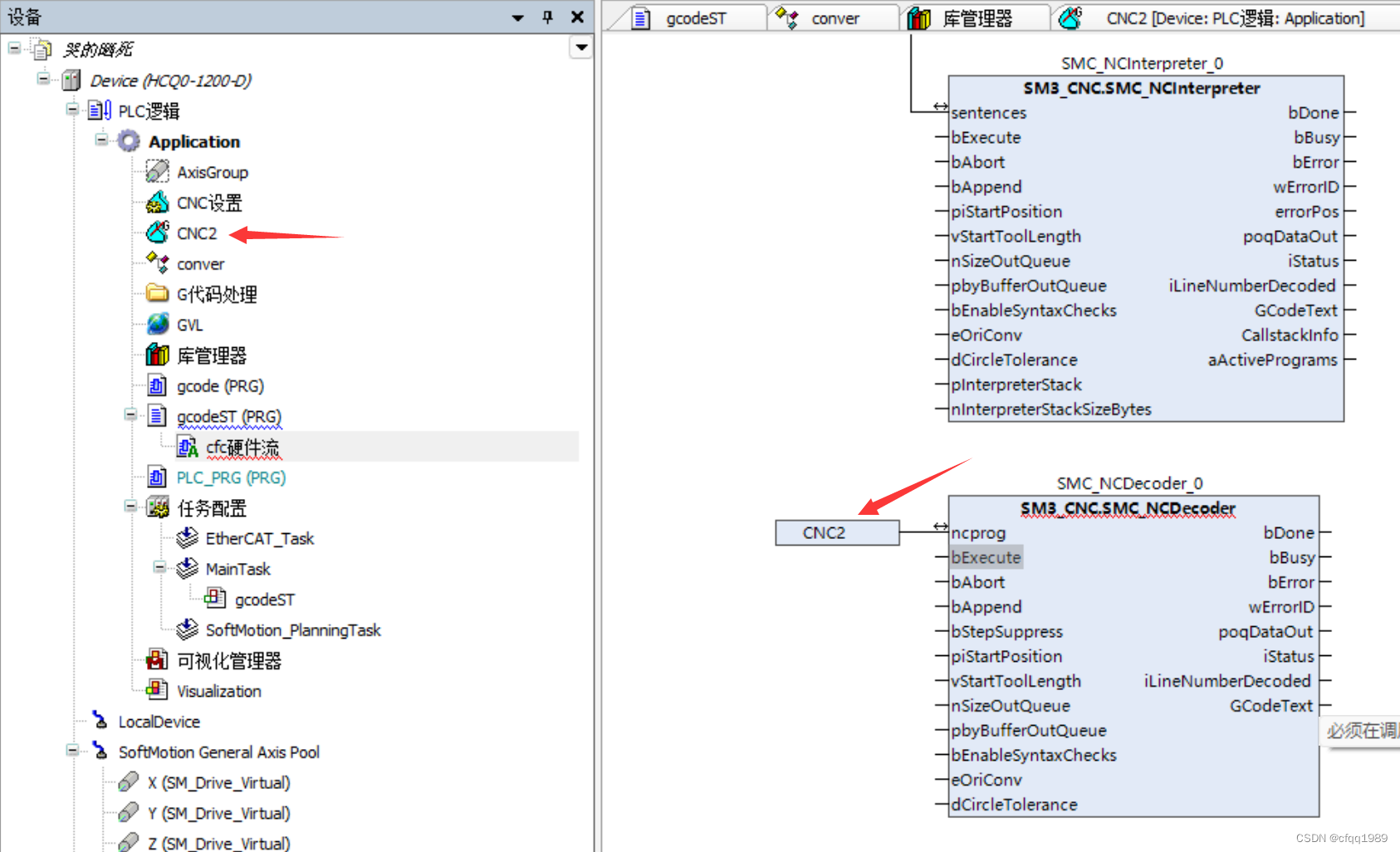Click the SMC_NCInterpreter_0 instance name
The width and height of the screenshot is (1400, 852).
pyautogui.click(x=1142, y=63)
